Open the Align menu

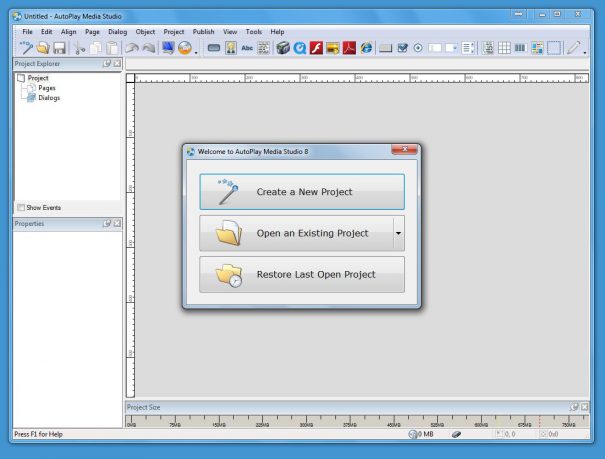point(69,32)
